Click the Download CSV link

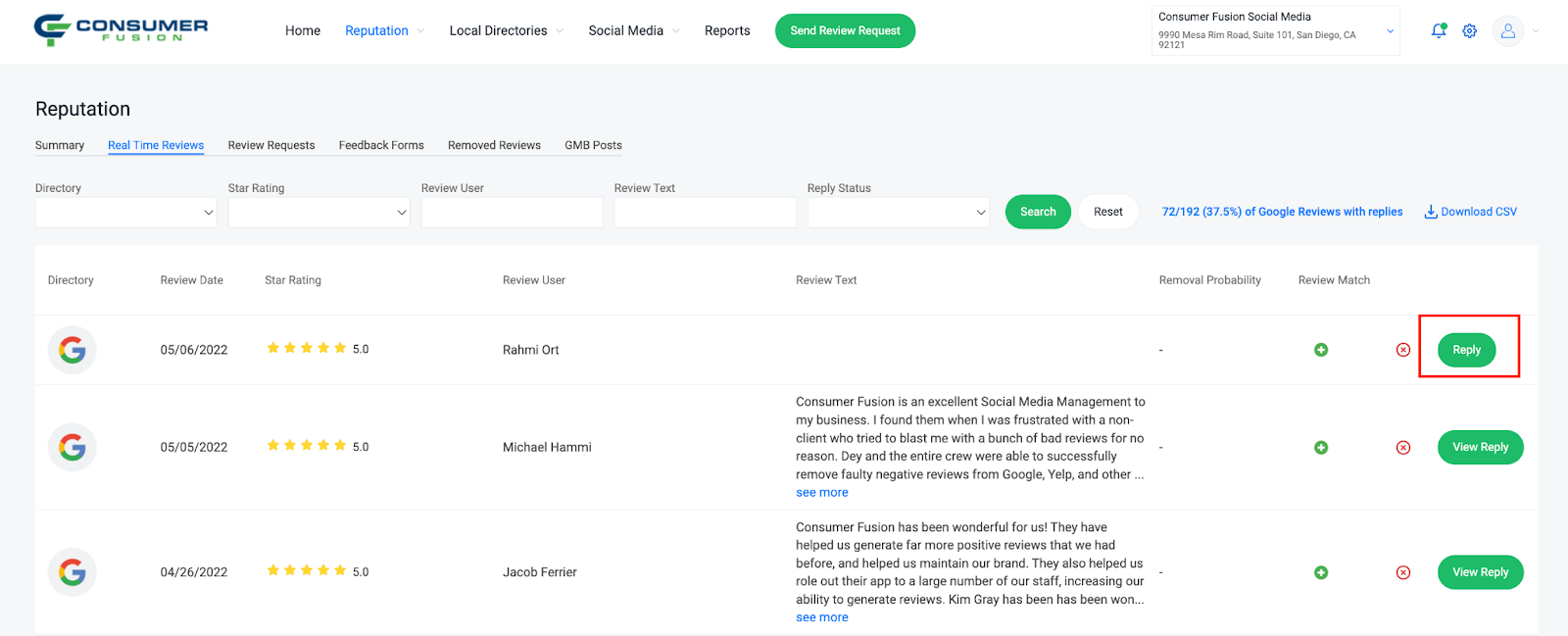point(1470,212)
